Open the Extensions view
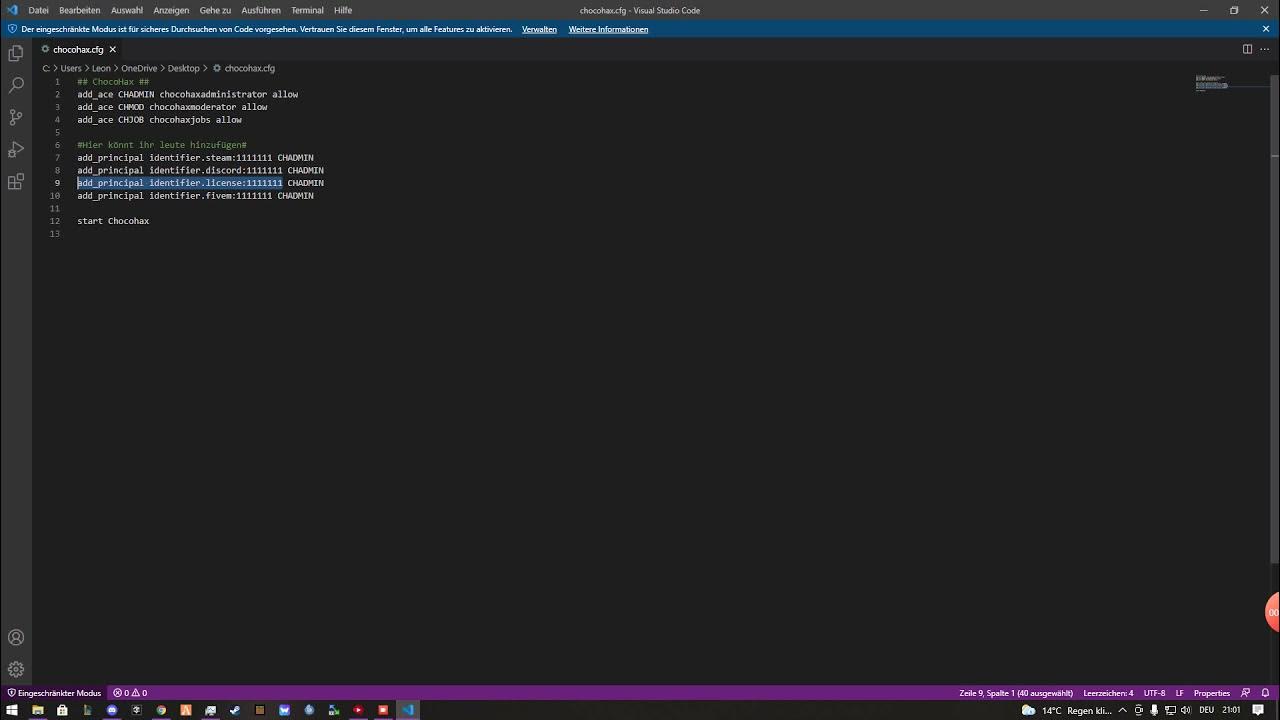The height and width of the screenshot is (720, 1280). pyautogui.click(x=16, y=181)
